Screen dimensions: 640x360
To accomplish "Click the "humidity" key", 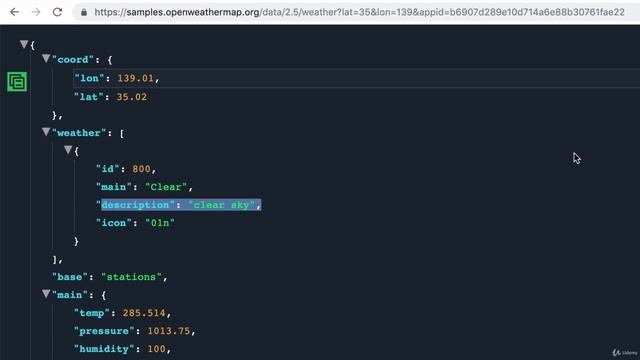I will click(104, 349).
